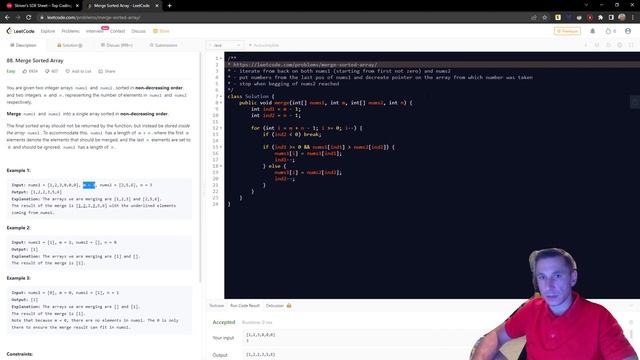Open the Java language dropdown
The height and width of the screenshot is (360, 640).
click(225, 45)
